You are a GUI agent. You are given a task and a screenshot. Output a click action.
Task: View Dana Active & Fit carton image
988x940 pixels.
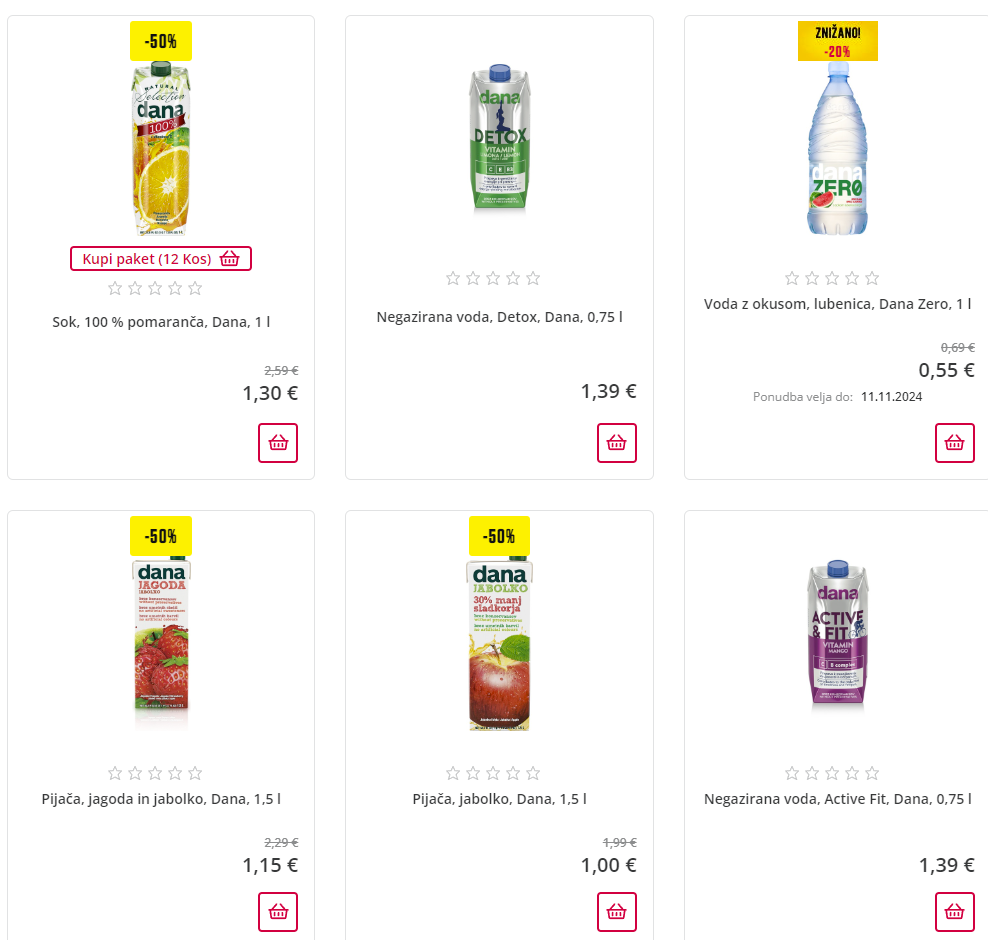coord(838,635)
